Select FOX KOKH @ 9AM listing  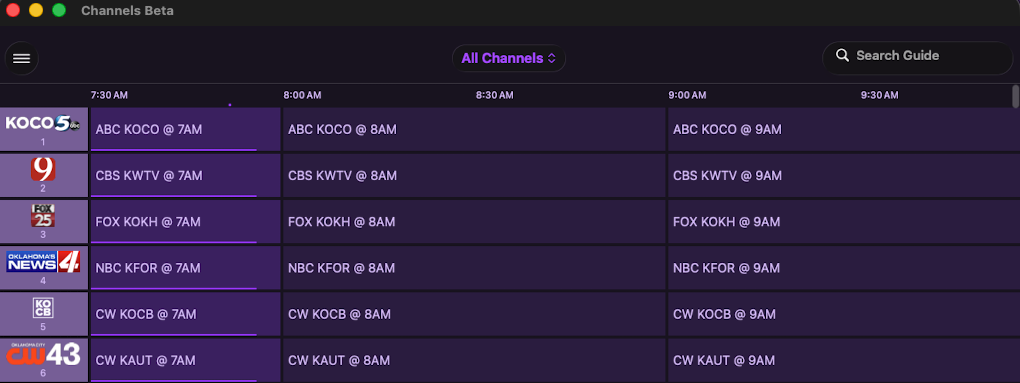pyautogui.click(x=844, y=222)
